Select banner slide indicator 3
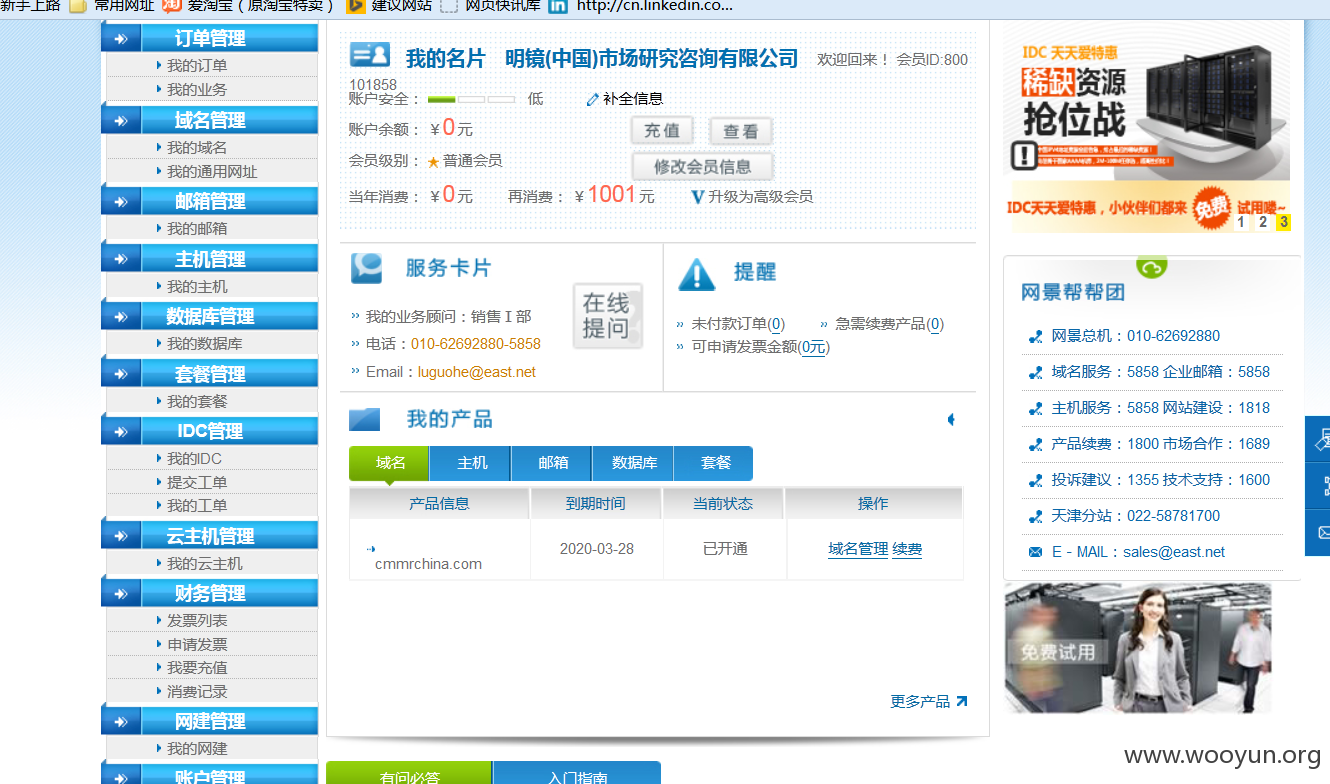 point(1283,222)
